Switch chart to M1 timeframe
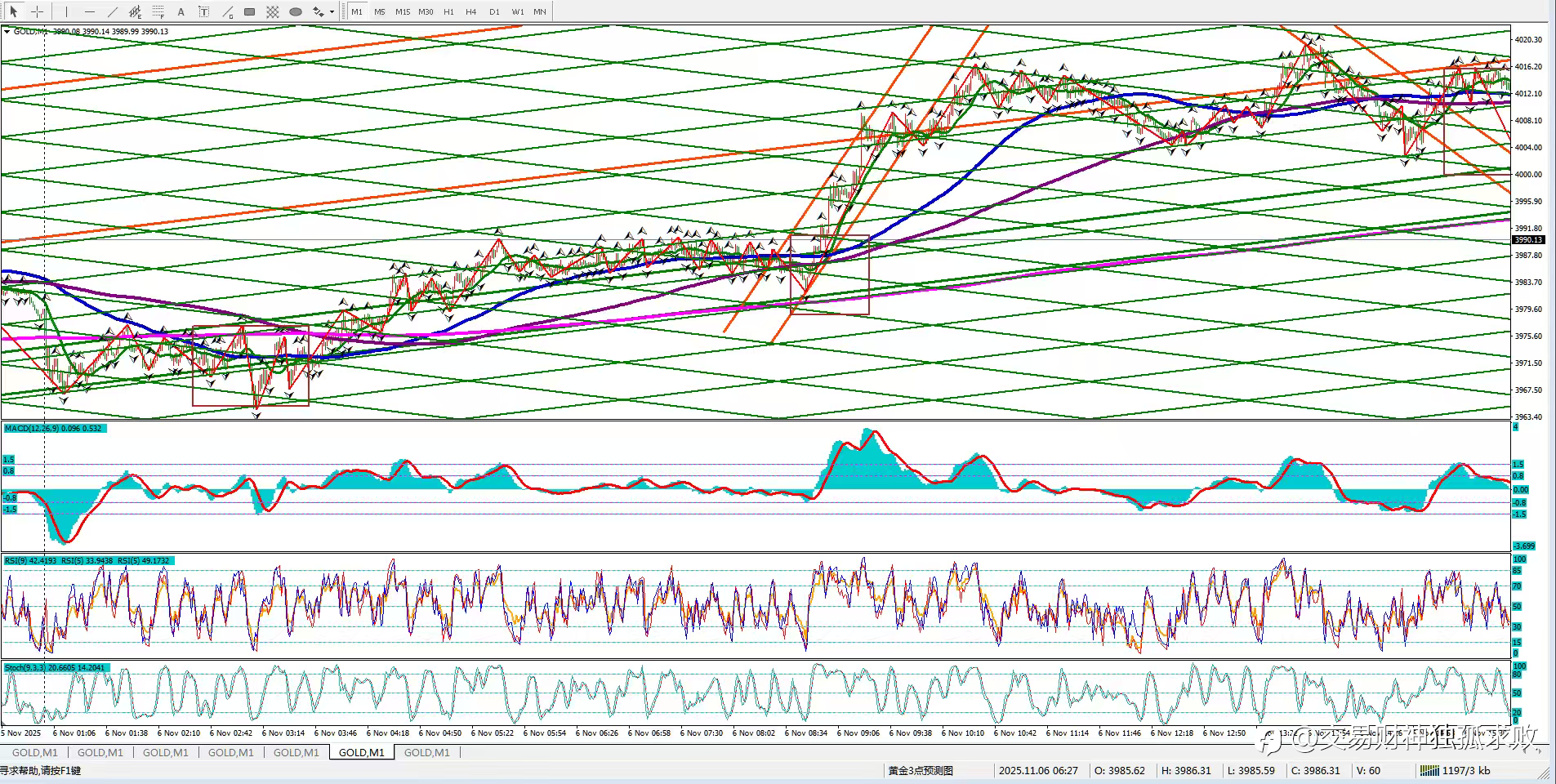Image resolution: width=1556 pixels, height=784 pixels. (357, 11)
